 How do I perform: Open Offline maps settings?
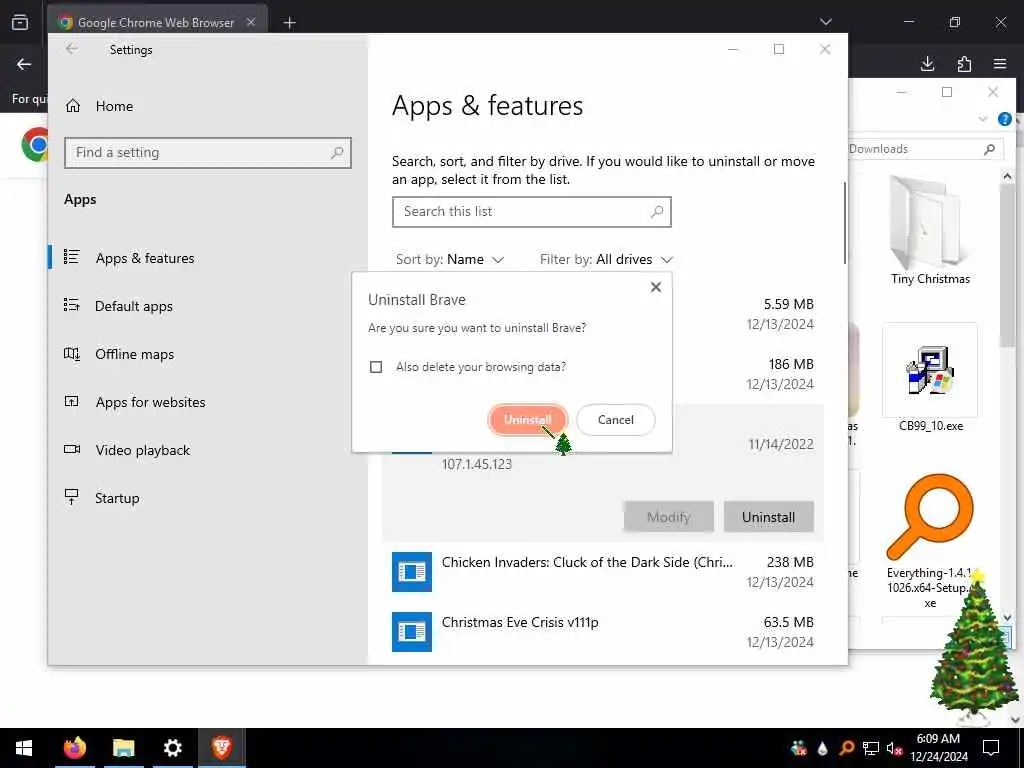(134, 354)
